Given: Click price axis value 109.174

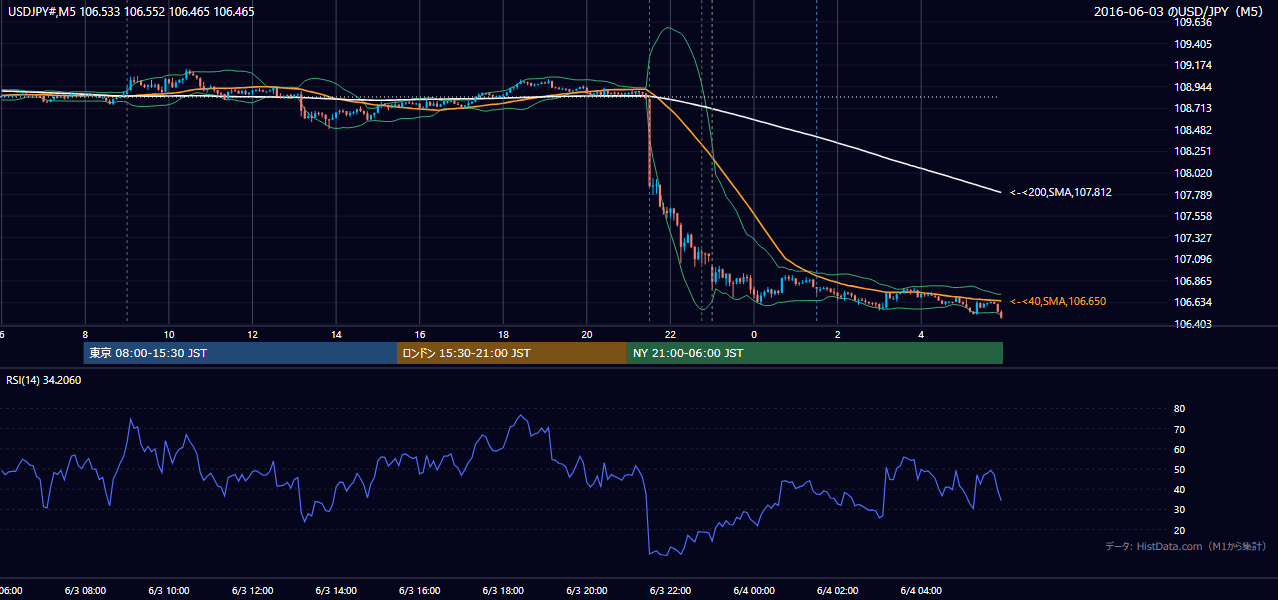Looking at the screenshot, I should pos(1193,66).
